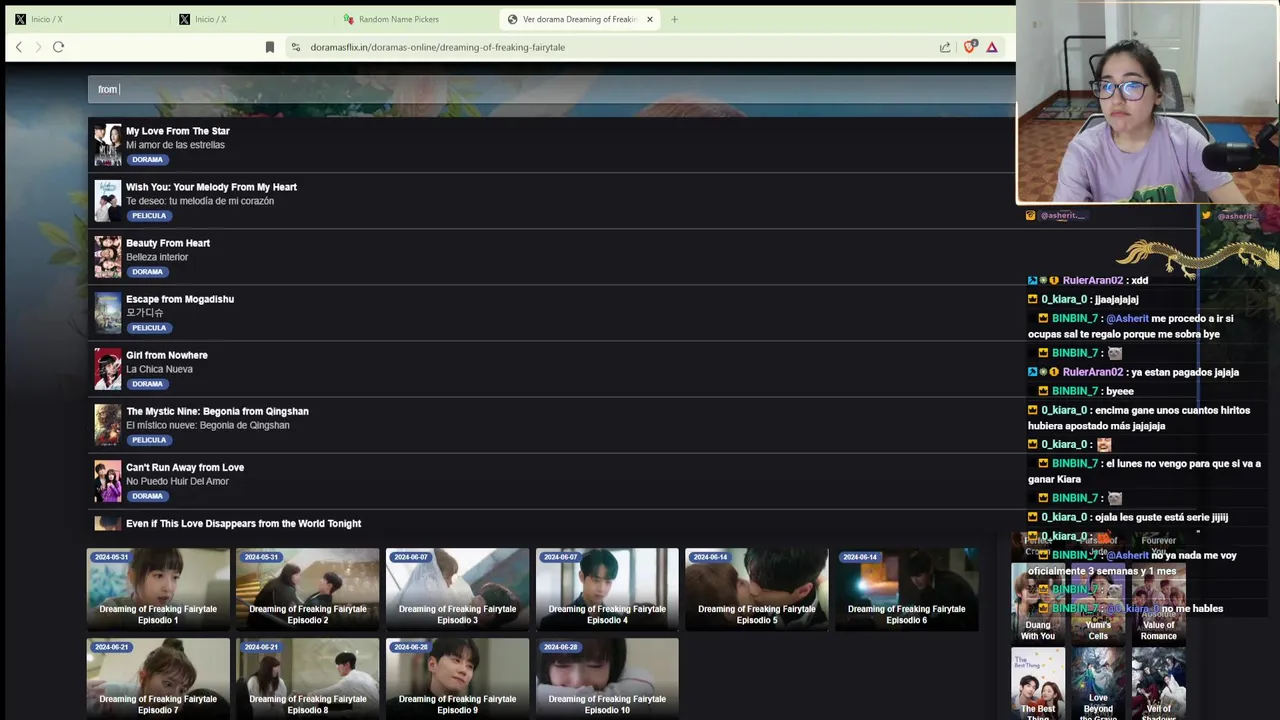Viewport: 1280px width, 720px height.
Task: Go forward with the browser forward arrow
Action: (x=38, y=47)
